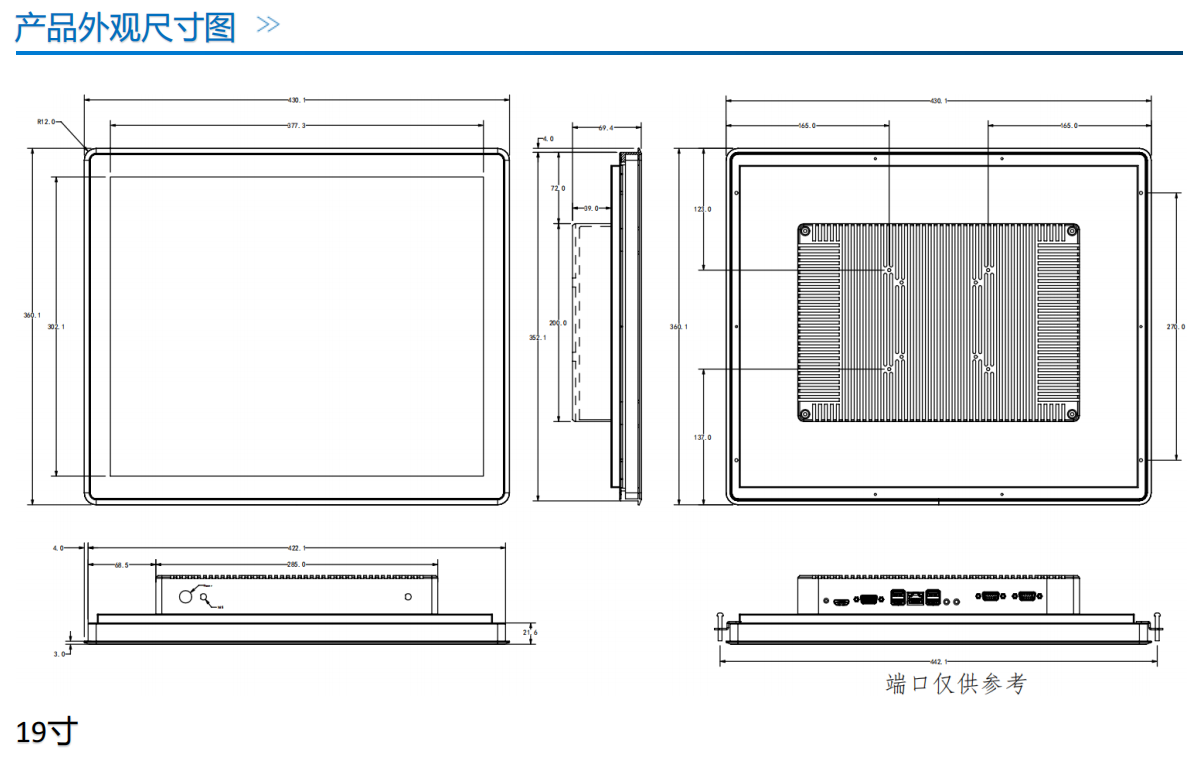Viewport: 1190px width, 758px height.
Task: Click the R12.0 corner radius label
Action: tap(46, 121)
